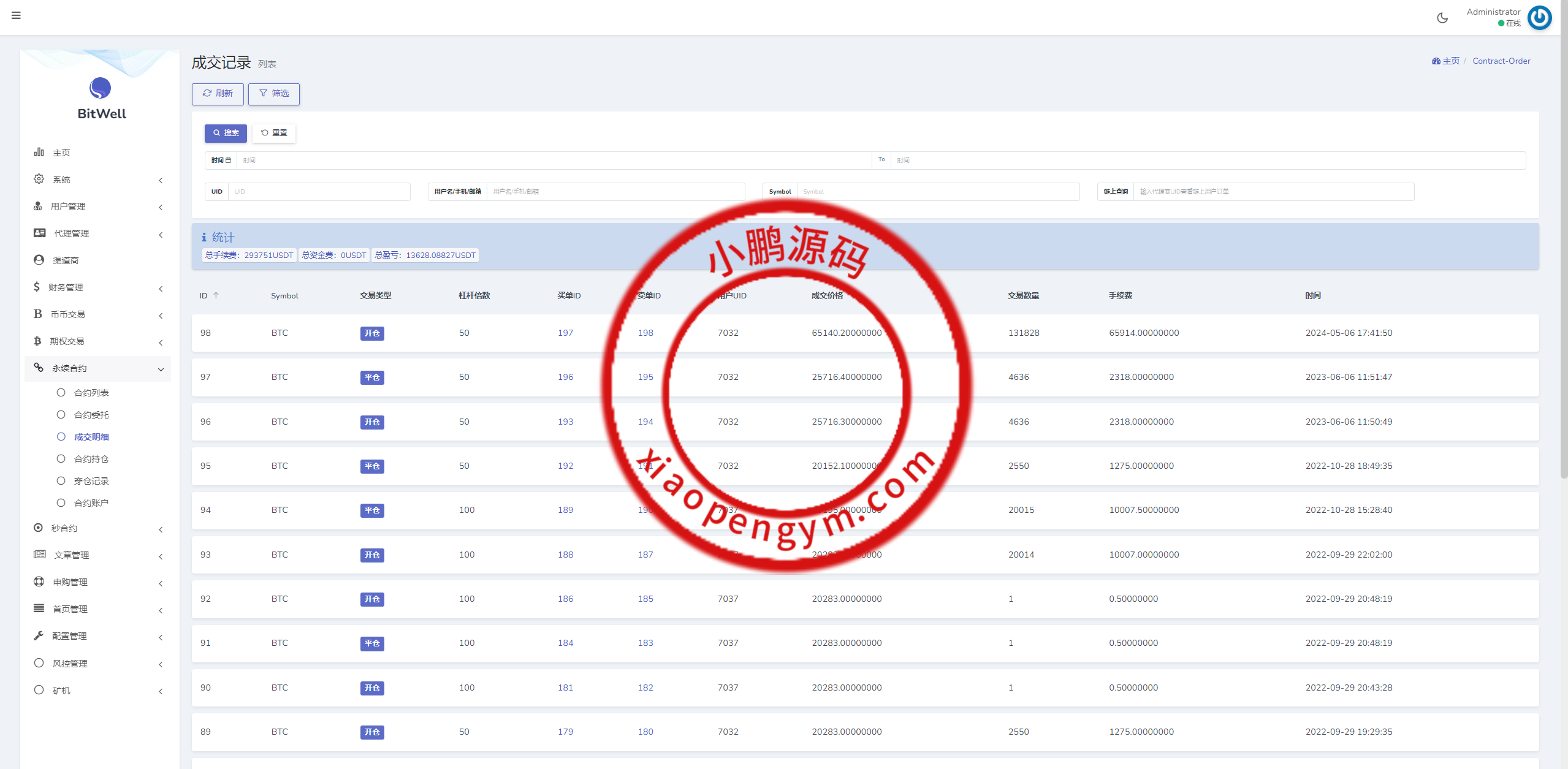Open 合约账户 submenu item
This screenshot has height=769, width=1568.
pos(91,503)
